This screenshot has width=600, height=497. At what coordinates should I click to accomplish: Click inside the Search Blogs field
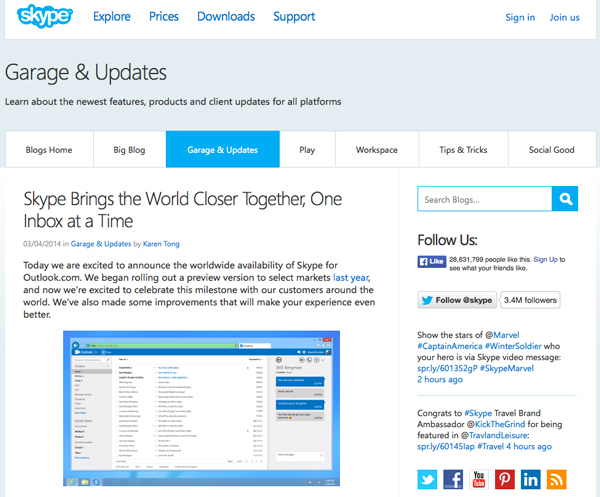484,199
